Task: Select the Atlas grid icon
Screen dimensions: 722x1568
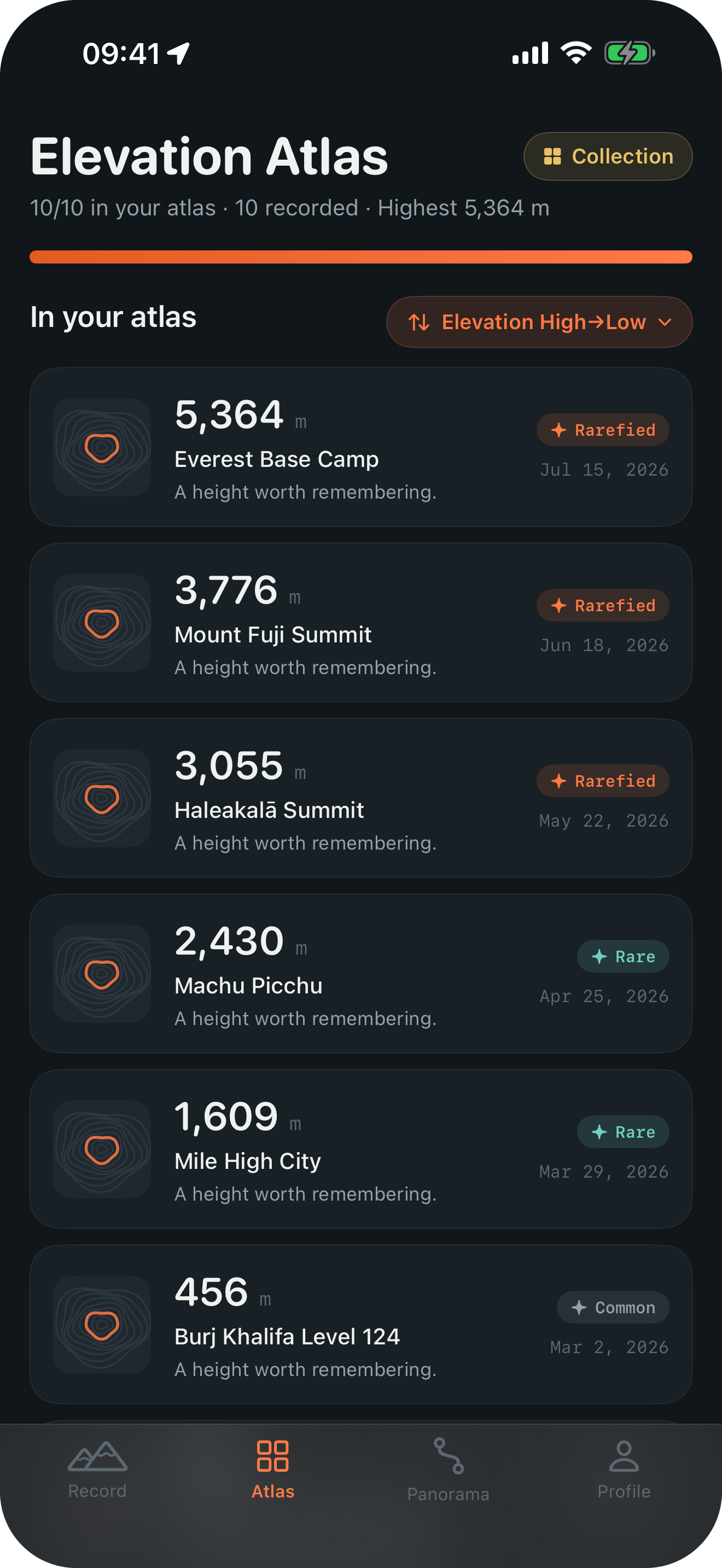Action: coord(273,1456)
